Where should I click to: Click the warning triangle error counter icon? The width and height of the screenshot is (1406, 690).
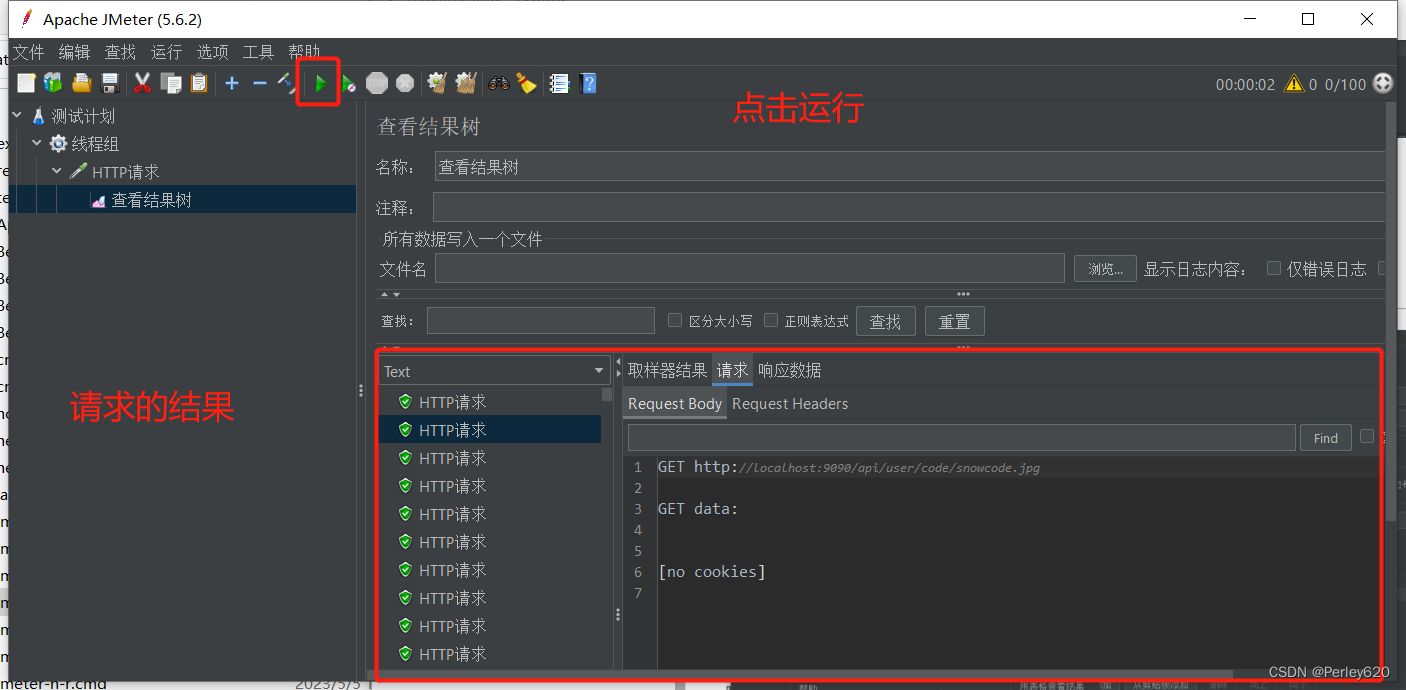pyautogui.click(x=1294, y=84)
